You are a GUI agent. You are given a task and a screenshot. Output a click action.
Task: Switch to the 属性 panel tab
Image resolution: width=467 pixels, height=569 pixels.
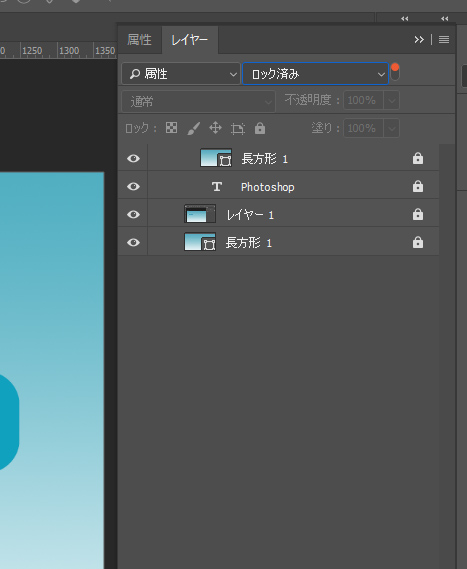tap(139, 40)
